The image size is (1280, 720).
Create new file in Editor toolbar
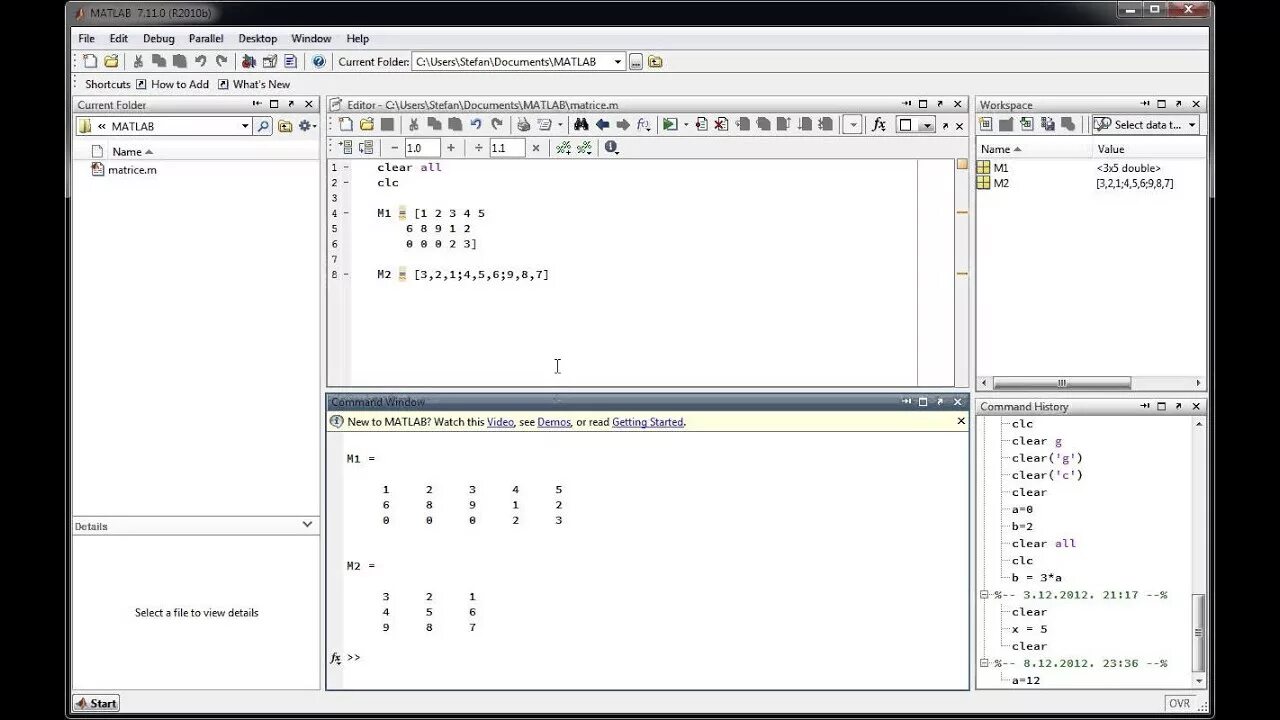[345, 124]
